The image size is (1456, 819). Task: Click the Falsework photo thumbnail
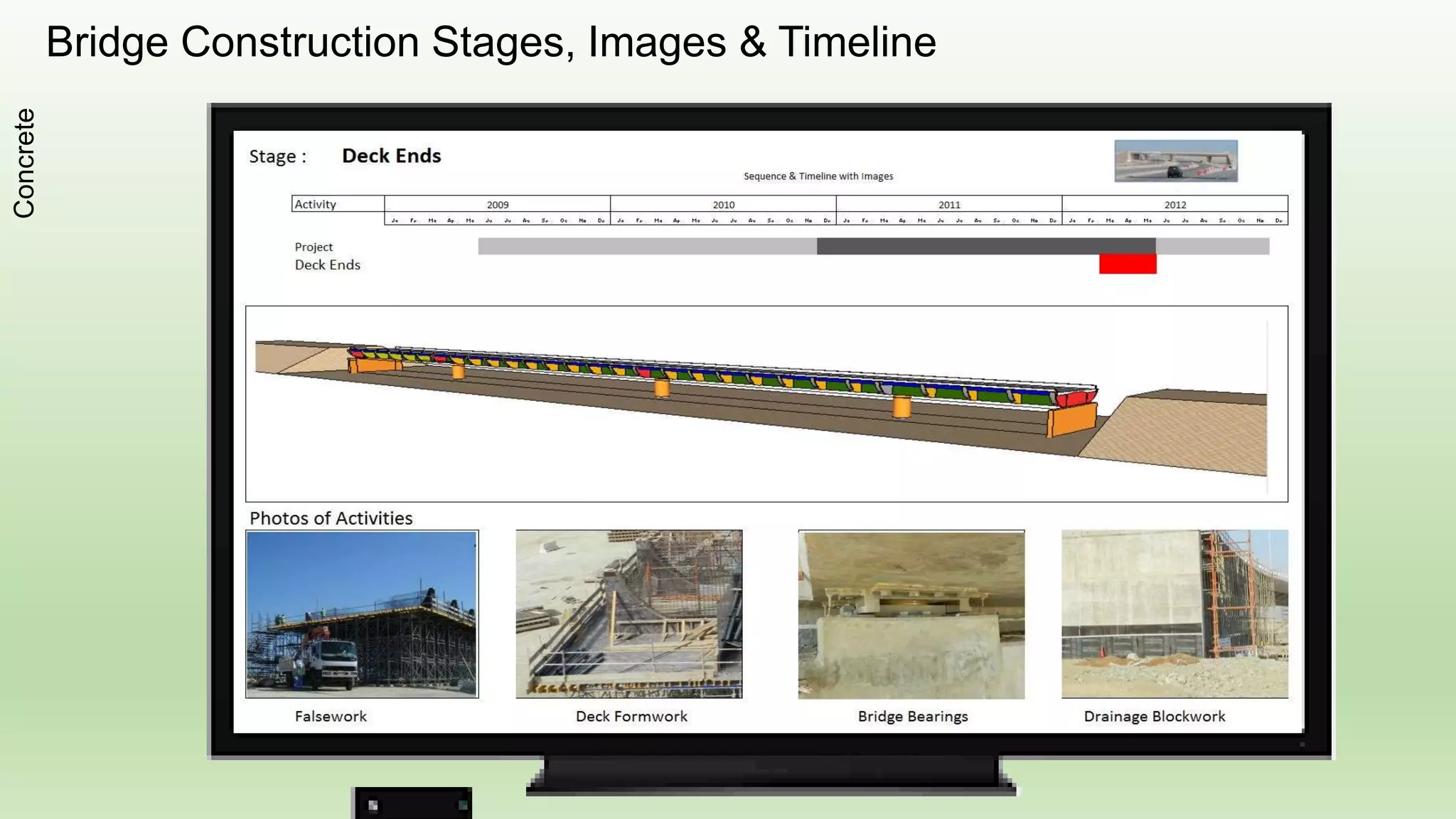coord(362,614)
